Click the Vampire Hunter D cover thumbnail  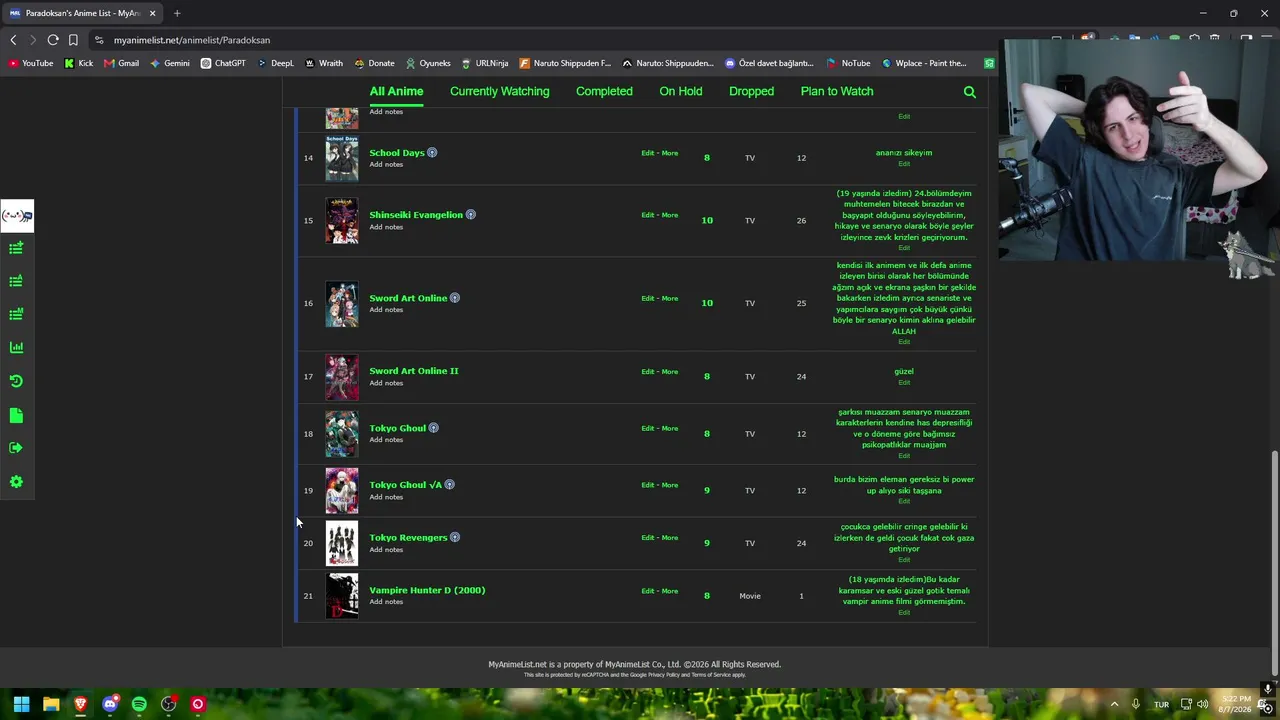(341, 596)
